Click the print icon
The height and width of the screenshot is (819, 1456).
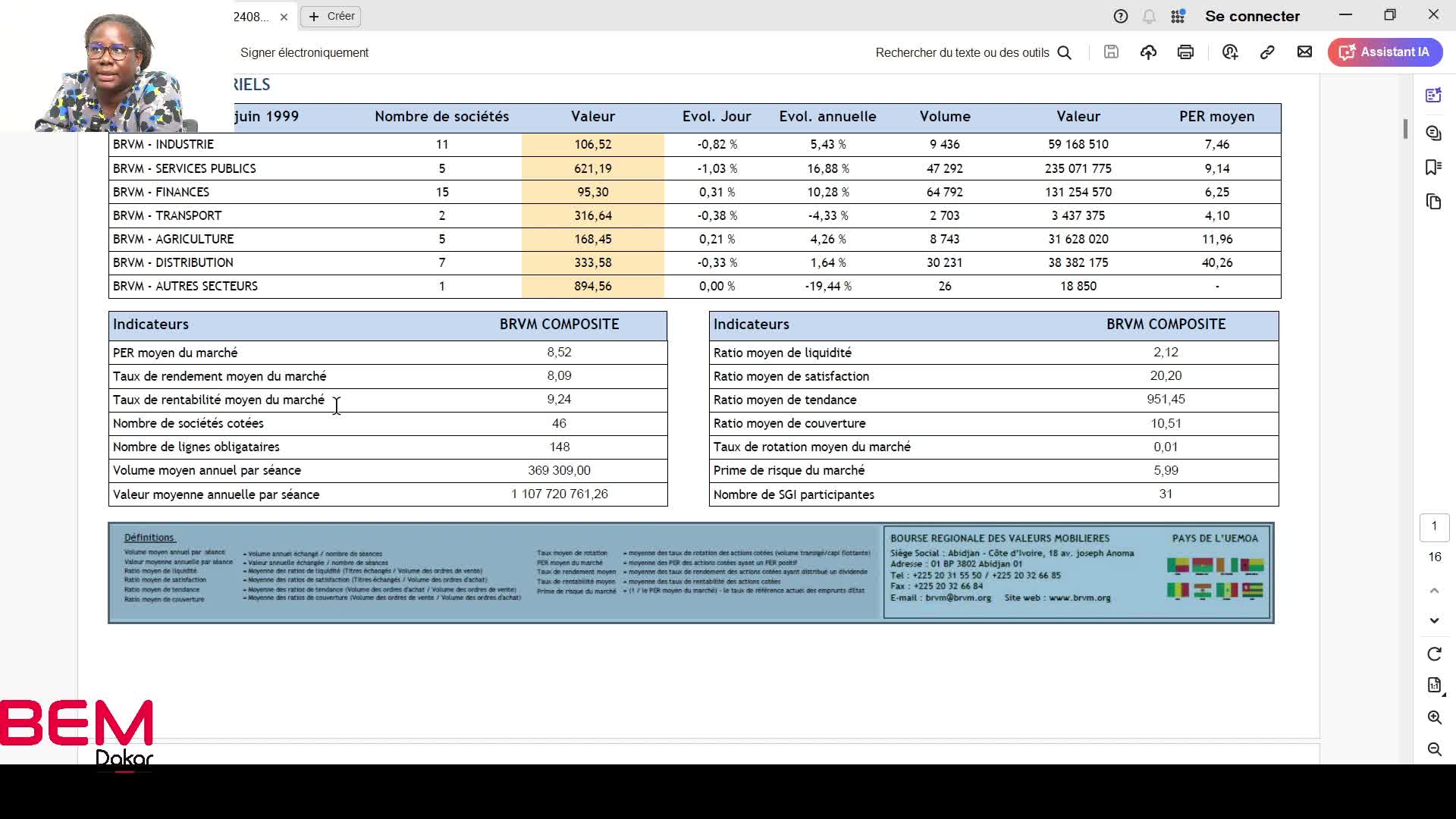tap(1185, 52)
